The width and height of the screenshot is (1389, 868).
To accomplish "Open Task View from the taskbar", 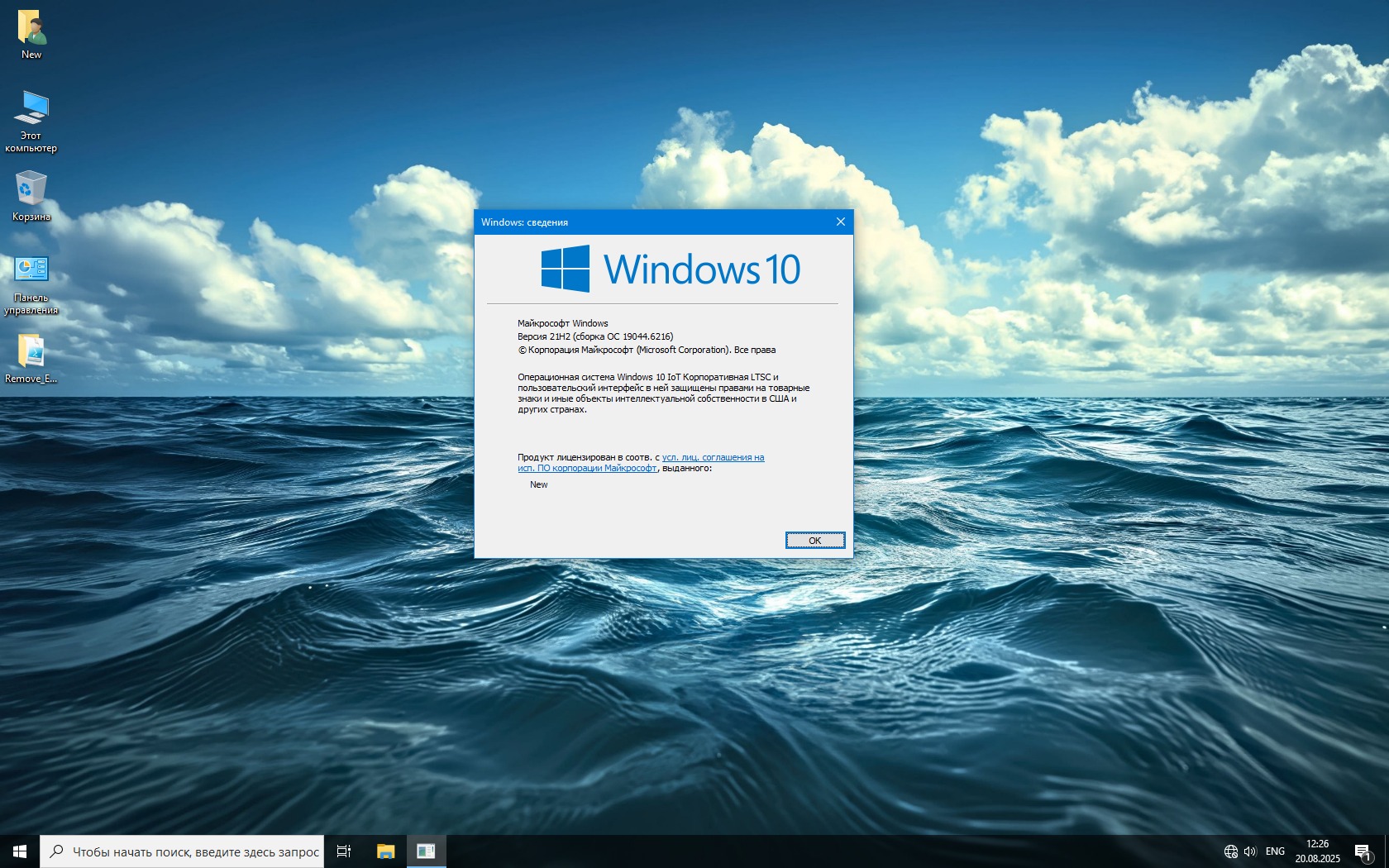I will (x=344, y=851).
